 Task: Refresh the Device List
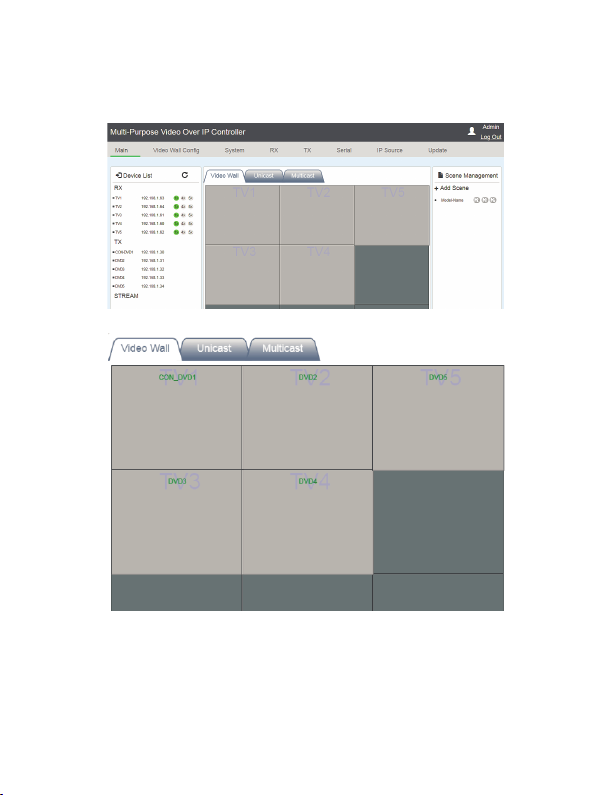(x=185, y=175)
